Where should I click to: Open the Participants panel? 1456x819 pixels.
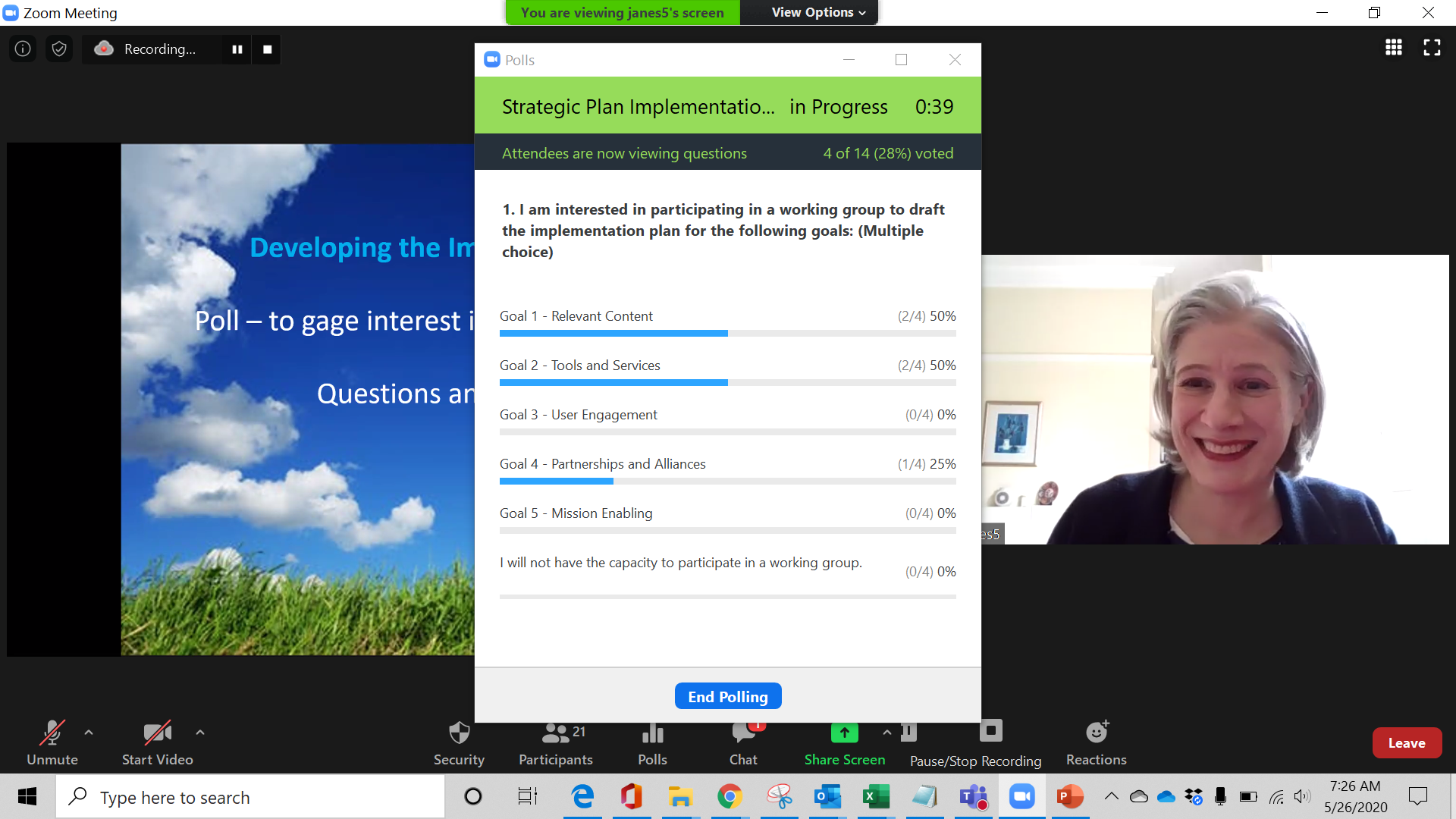point(555,743)
